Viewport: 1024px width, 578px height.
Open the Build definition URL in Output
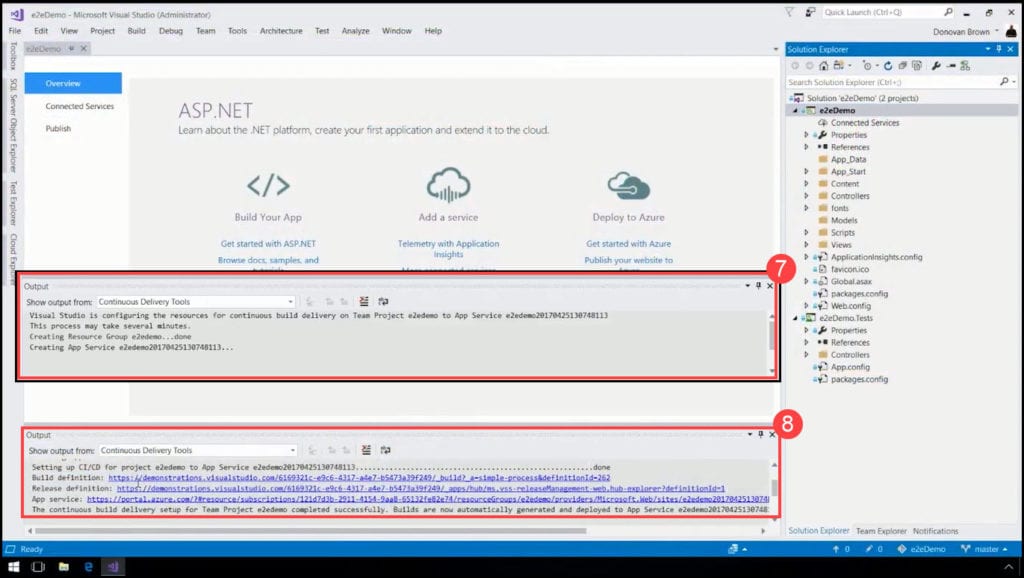click(359, 478)
